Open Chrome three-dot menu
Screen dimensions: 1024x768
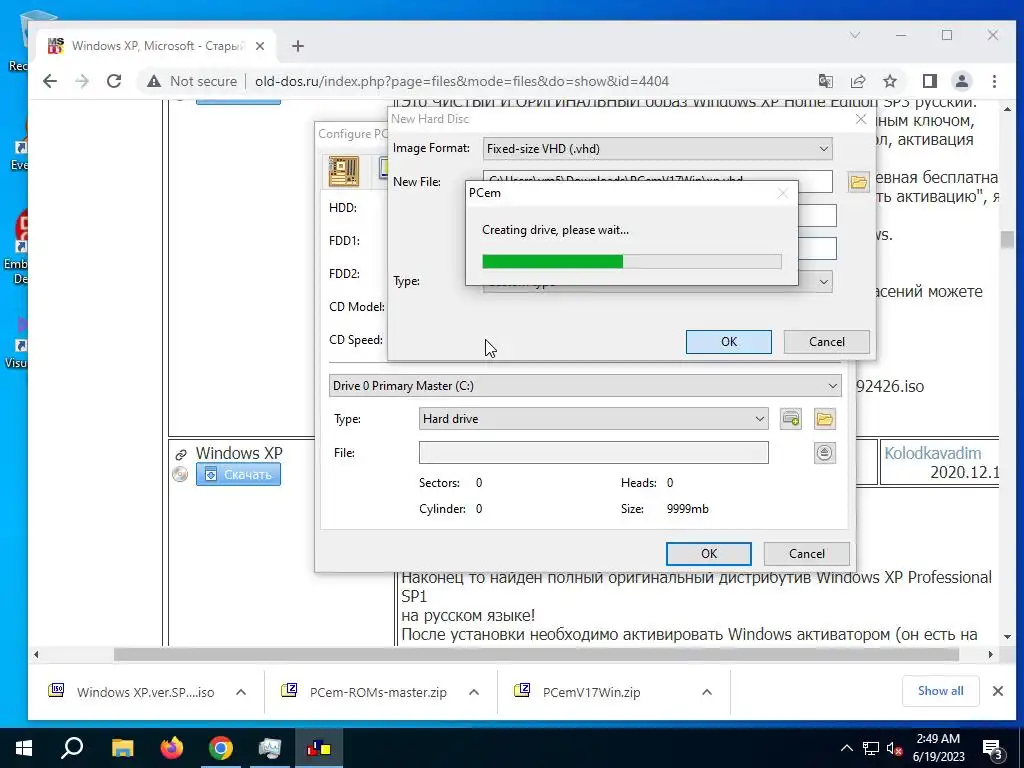pos(994,81)
